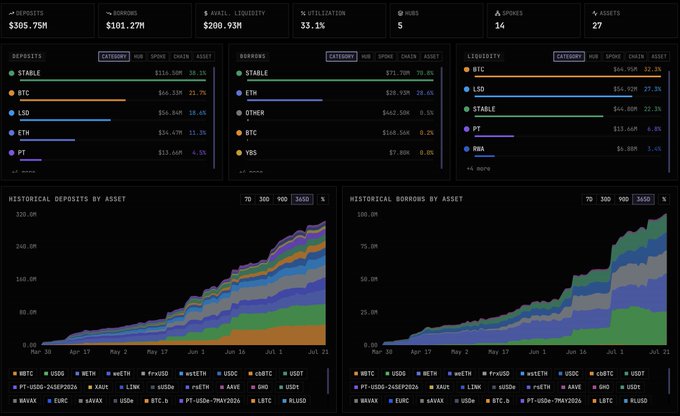Expand '+4 more' rows in Liquidity panel
Screen dimensions: 680x416
tap(478, 169)
